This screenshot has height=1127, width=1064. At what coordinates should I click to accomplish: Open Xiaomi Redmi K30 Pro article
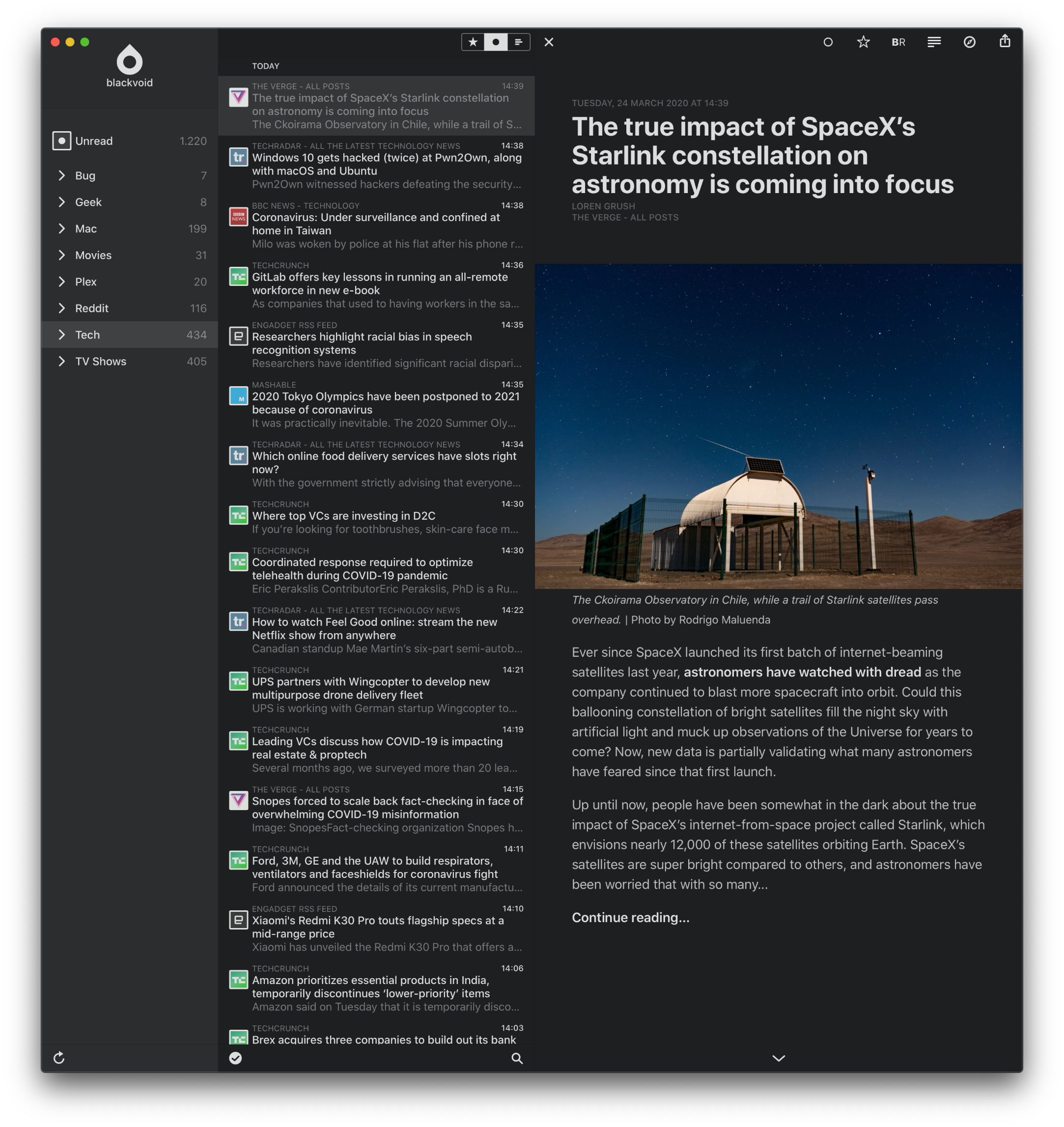coord(376,928)
